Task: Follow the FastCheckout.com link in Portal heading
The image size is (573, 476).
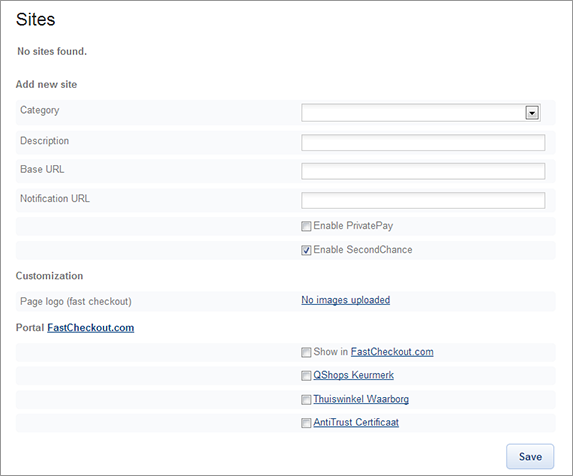Action: (x=91, y=328)
